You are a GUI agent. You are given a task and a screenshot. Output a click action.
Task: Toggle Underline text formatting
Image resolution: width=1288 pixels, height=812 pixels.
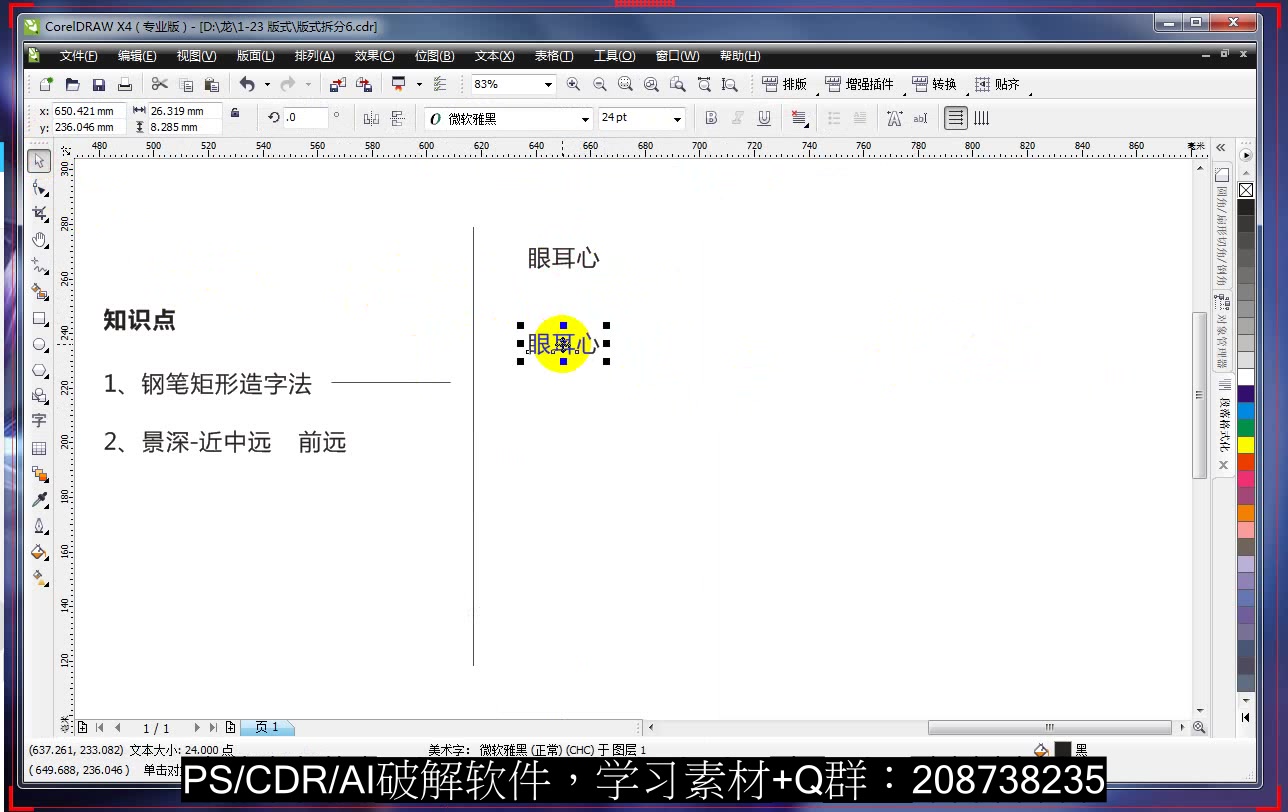click(764, 118)
